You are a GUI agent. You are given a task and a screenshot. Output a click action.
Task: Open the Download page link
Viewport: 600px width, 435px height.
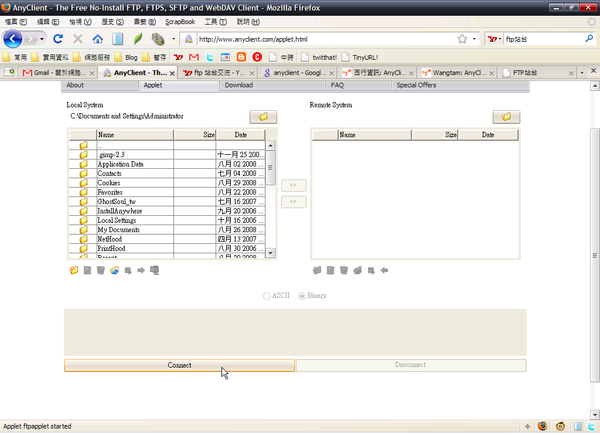[239, 85]
